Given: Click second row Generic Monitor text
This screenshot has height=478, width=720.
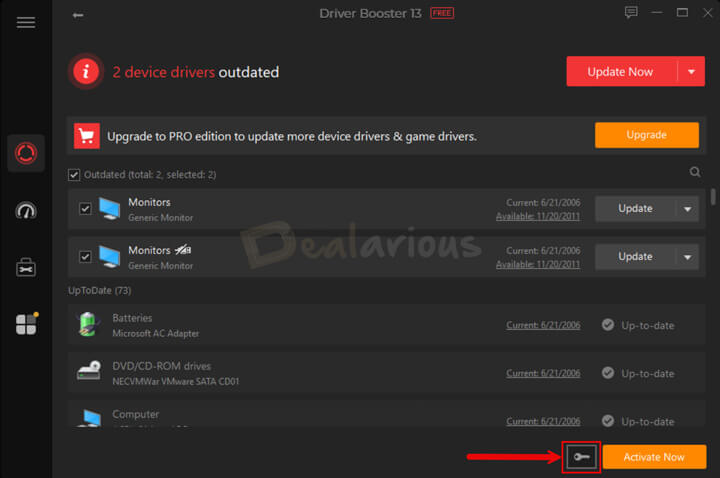Looking at the screenshot, I should [x=160, y=266].
